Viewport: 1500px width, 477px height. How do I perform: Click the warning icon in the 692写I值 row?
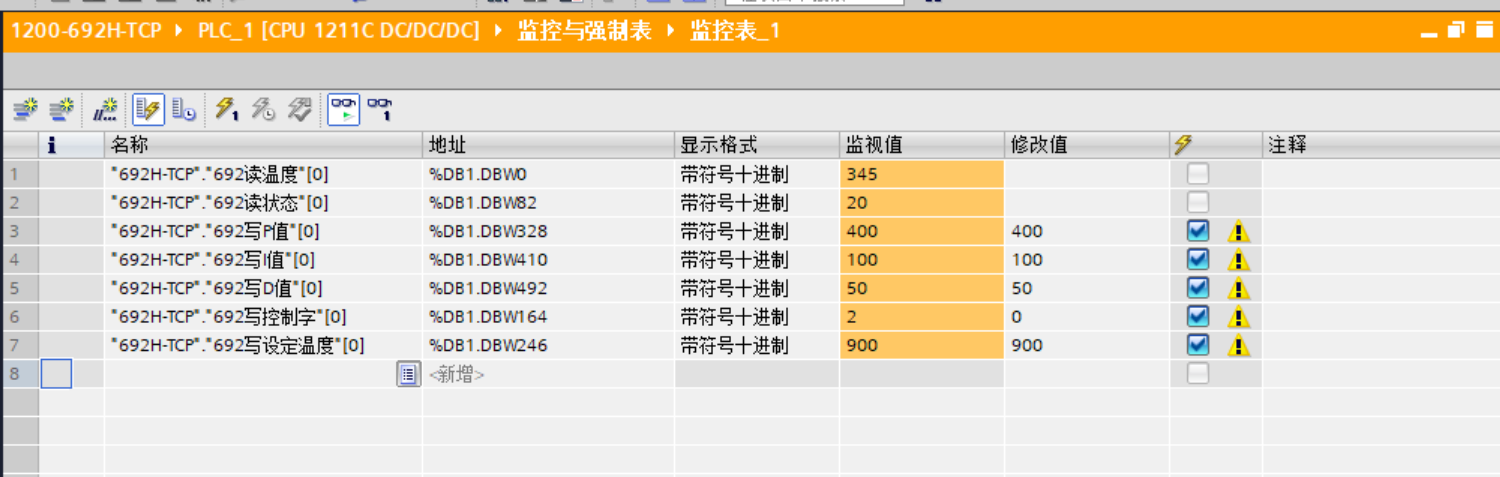1239,260
